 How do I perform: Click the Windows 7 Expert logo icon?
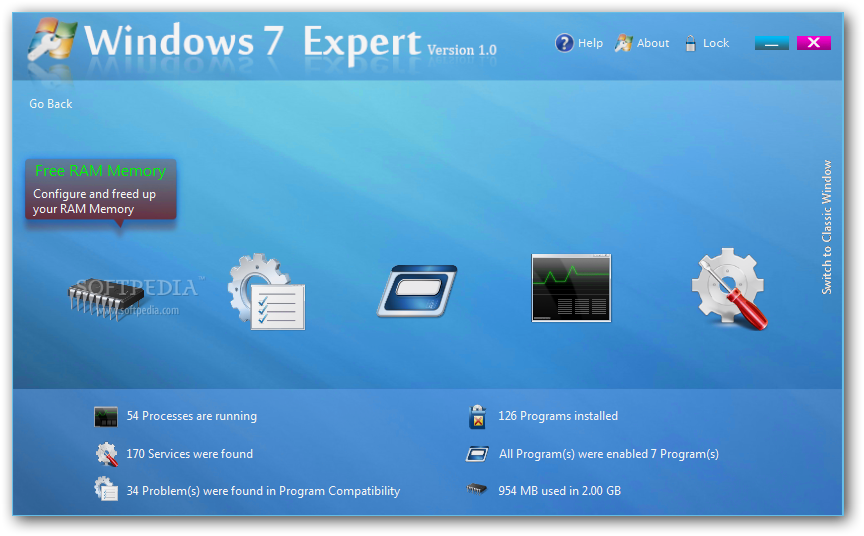click(x=52, y=41)
